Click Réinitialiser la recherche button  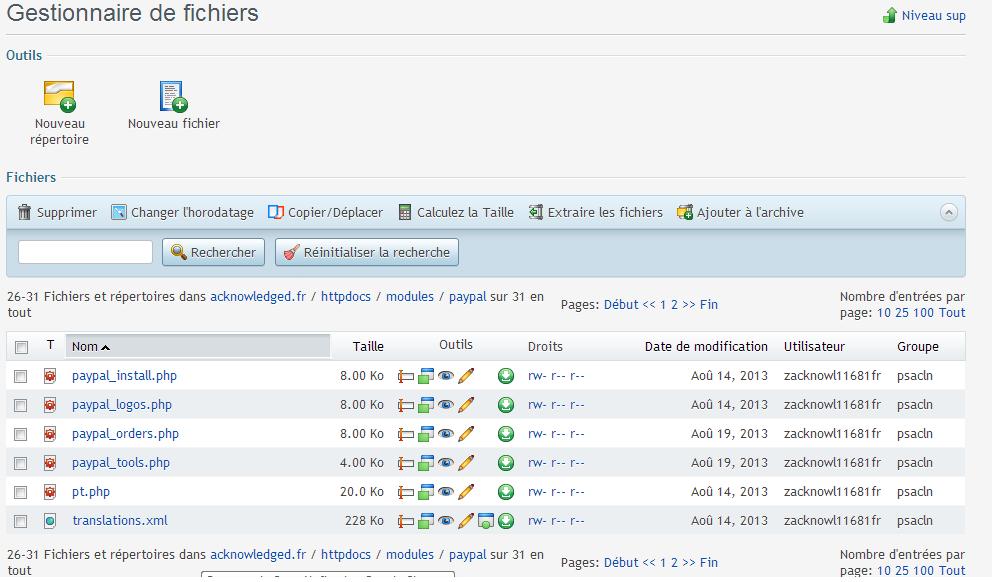tap(367, 252)
